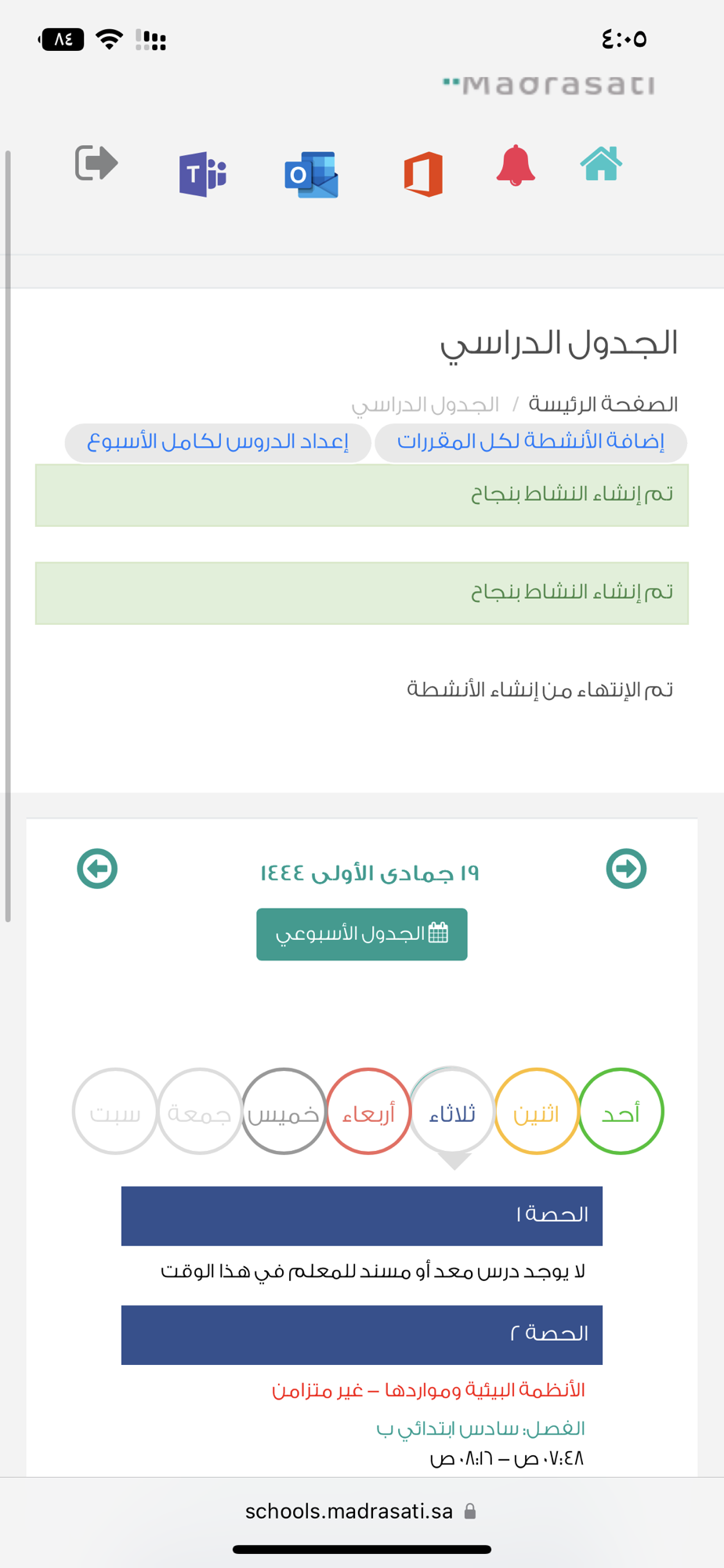Viewport: 724px width, 1568px height.
Task: Click the logout arrow icon
Action: (96, 163)
